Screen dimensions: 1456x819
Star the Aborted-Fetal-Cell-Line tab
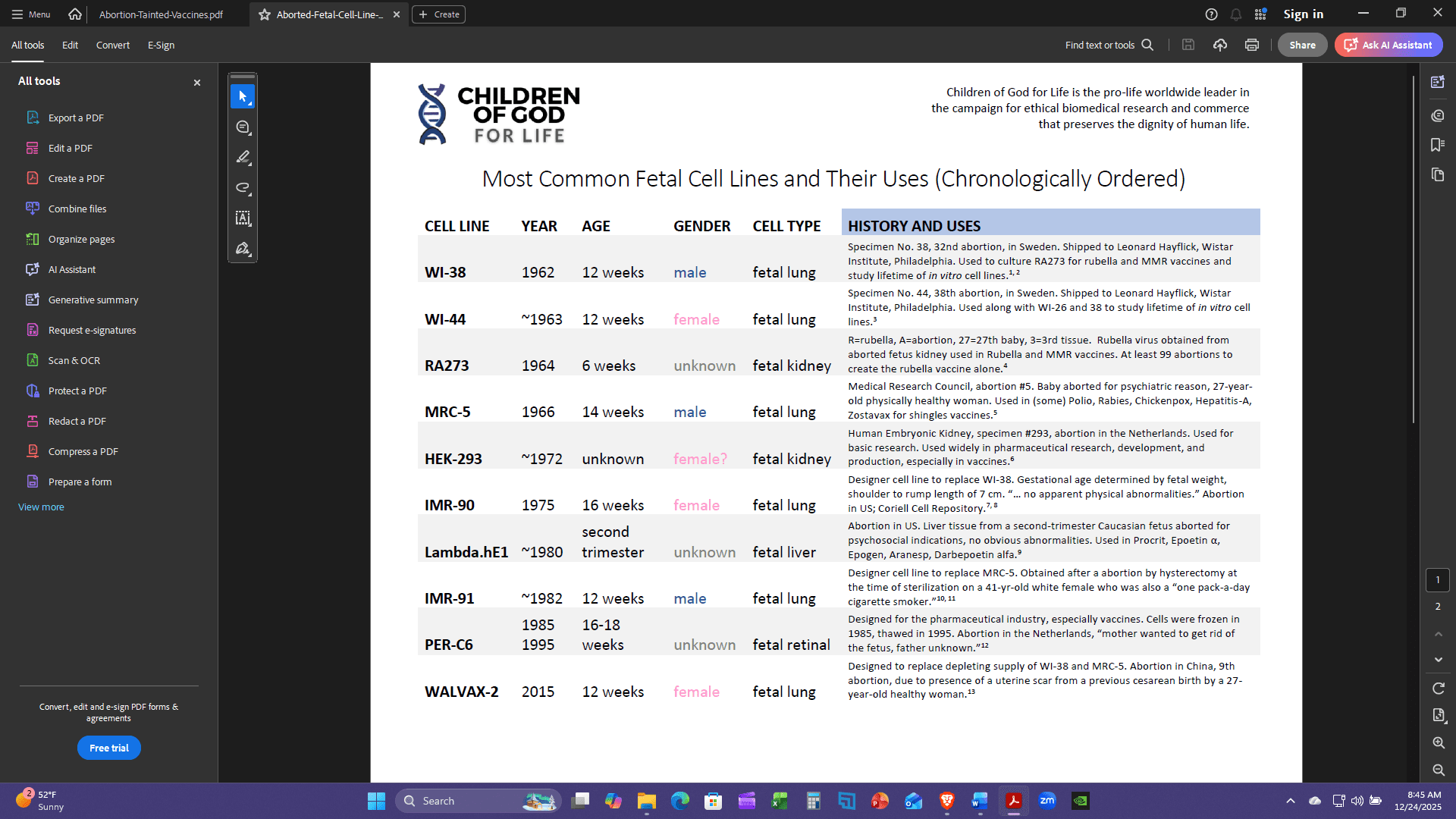(x=265, y=14)
